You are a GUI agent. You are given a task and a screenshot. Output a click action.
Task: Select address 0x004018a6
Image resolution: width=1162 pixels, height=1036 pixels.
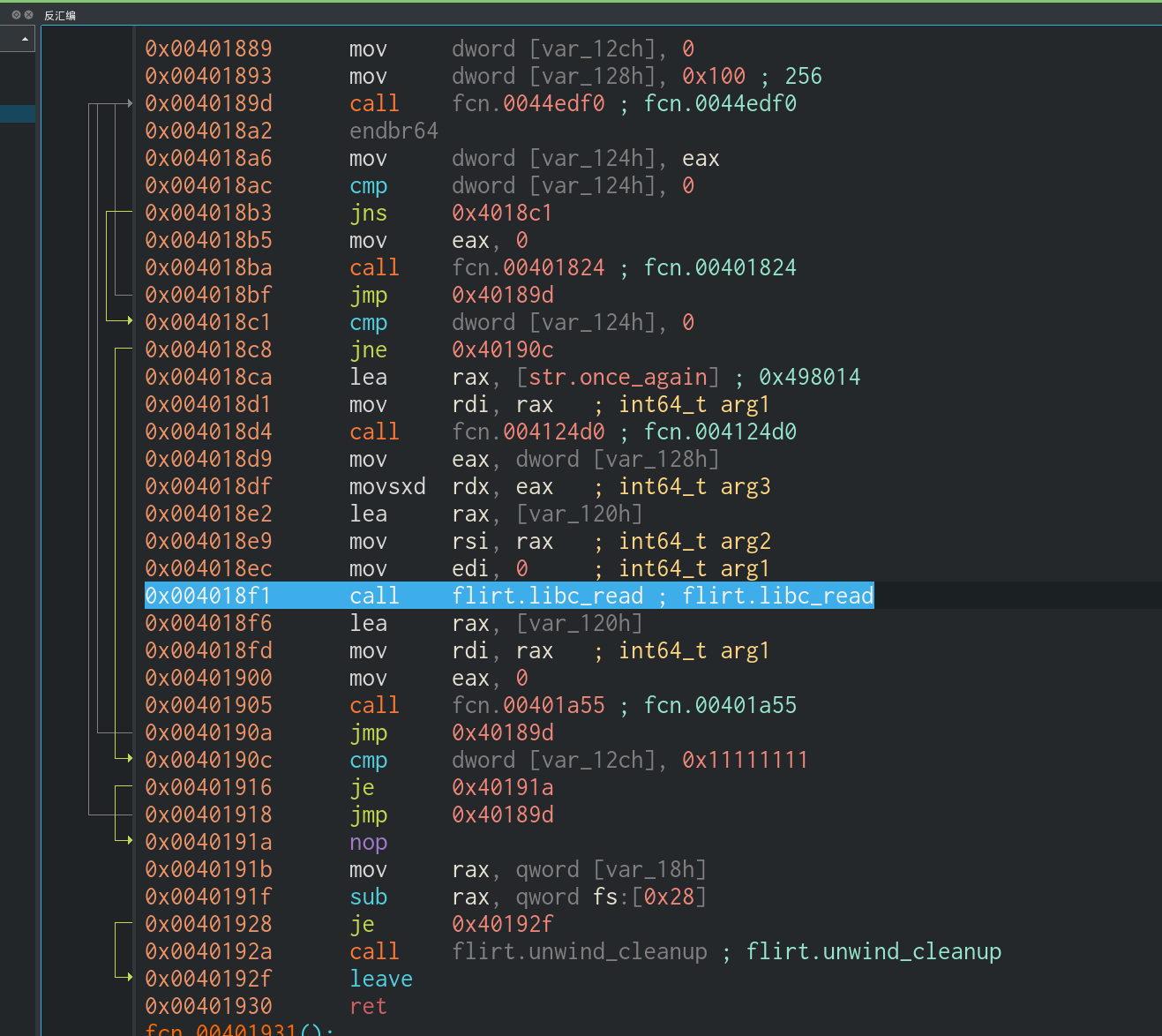click(x=208, y=158)
